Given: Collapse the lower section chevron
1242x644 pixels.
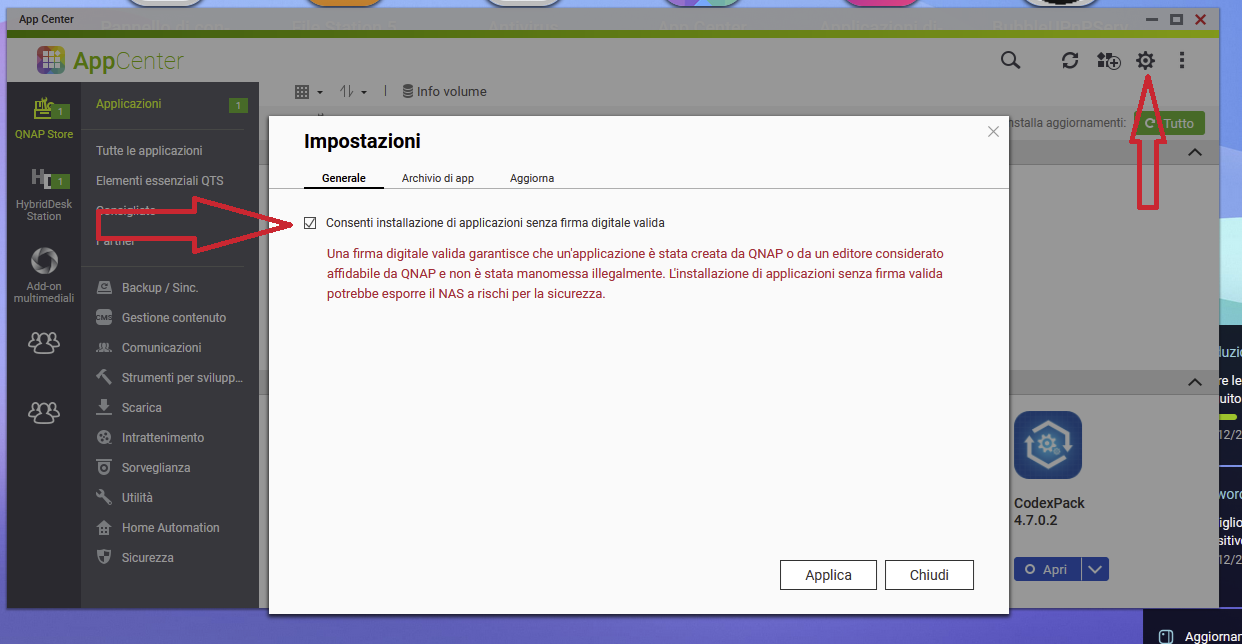Looking at the screenshot, I should pos(1194,383).
